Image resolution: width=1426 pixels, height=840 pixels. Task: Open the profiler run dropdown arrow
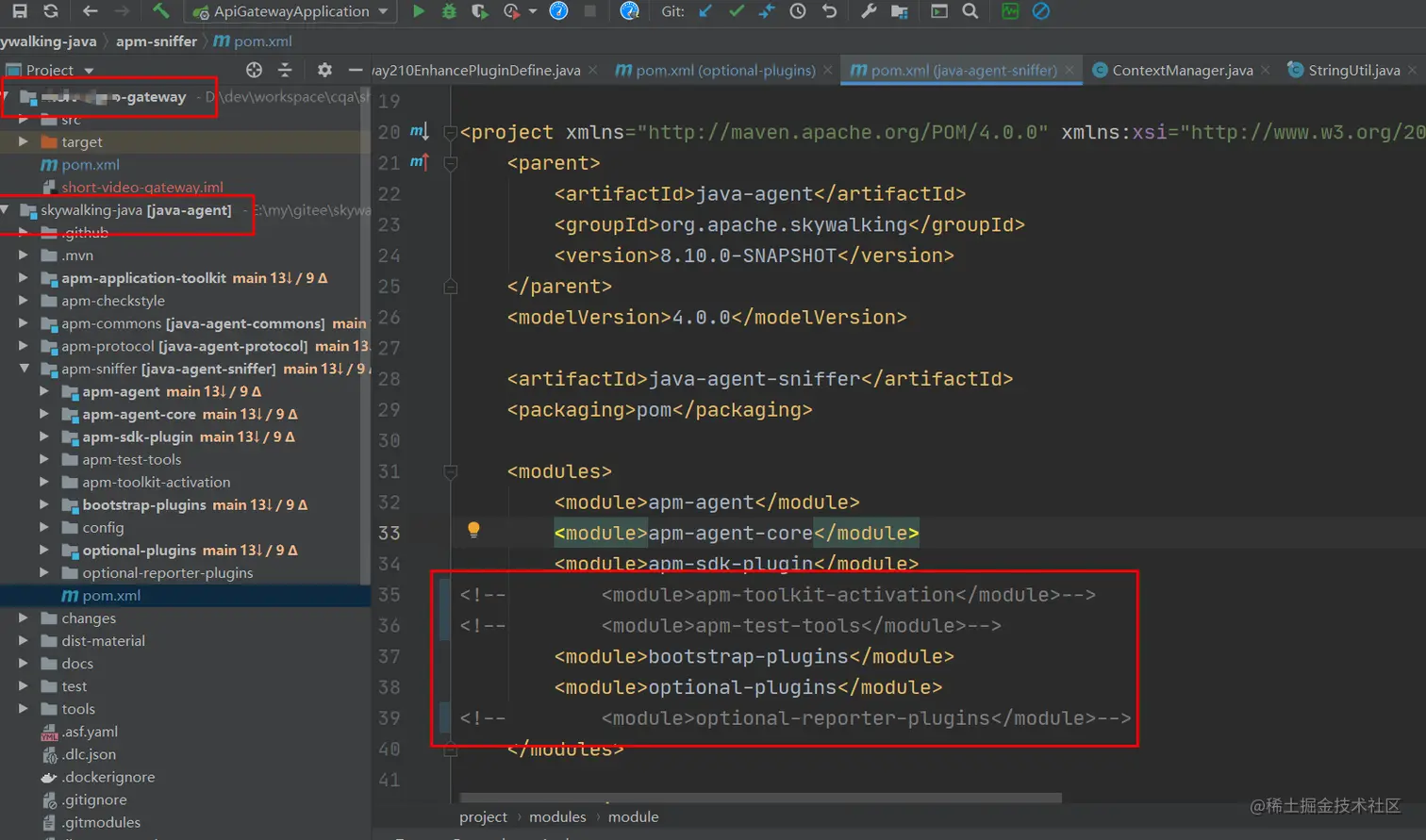pos(533,11)
